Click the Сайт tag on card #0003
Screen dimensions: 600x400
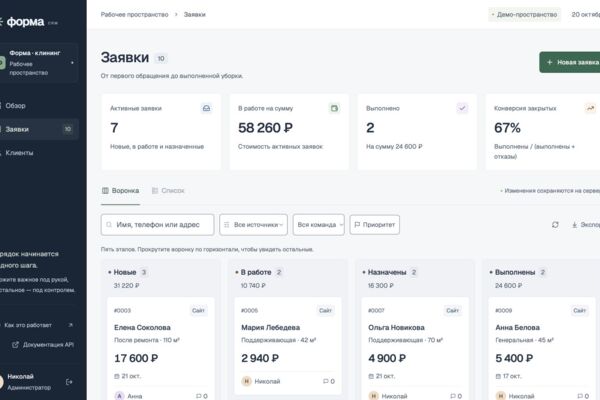coord(198,310)
